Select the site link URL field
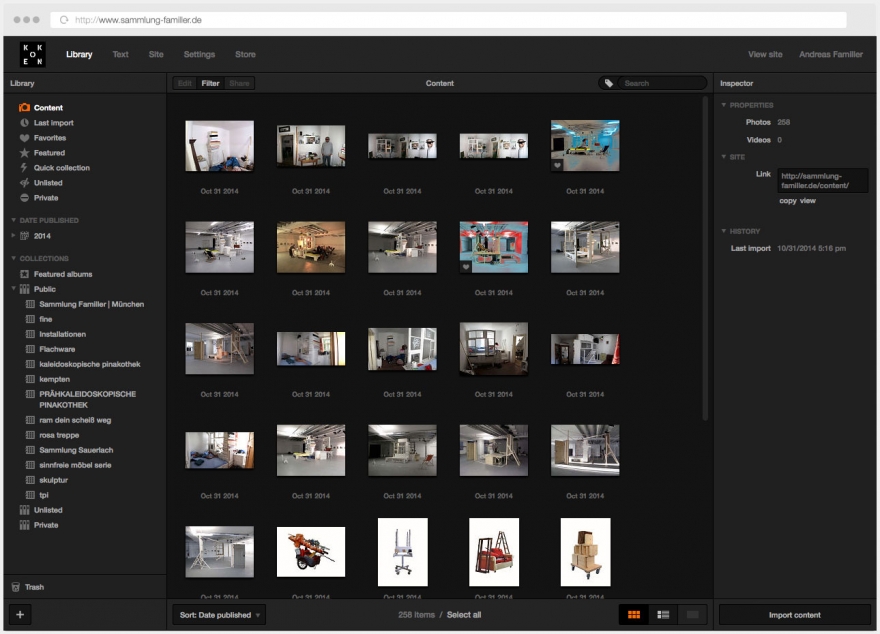Image resolution: width=880 pixels, height=634 pixels. 823,181
